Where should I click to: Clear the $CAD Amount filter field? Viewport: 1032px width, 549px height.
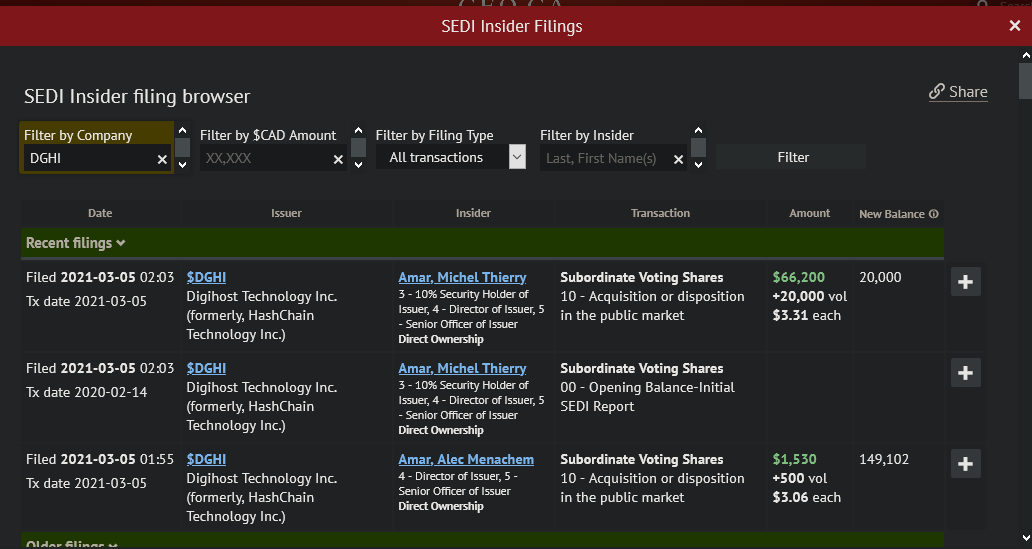338,159
